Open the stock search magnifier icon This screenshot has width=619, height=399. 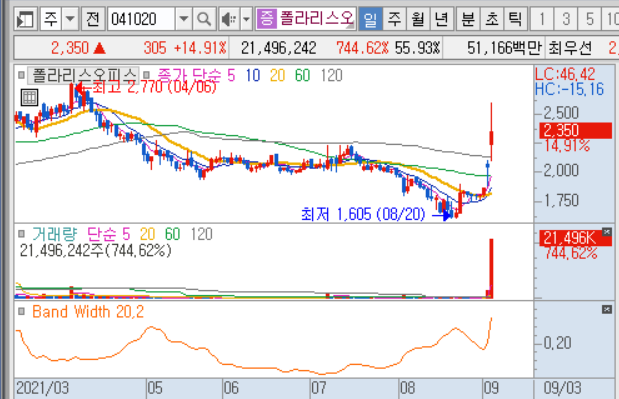pos(204,19)
